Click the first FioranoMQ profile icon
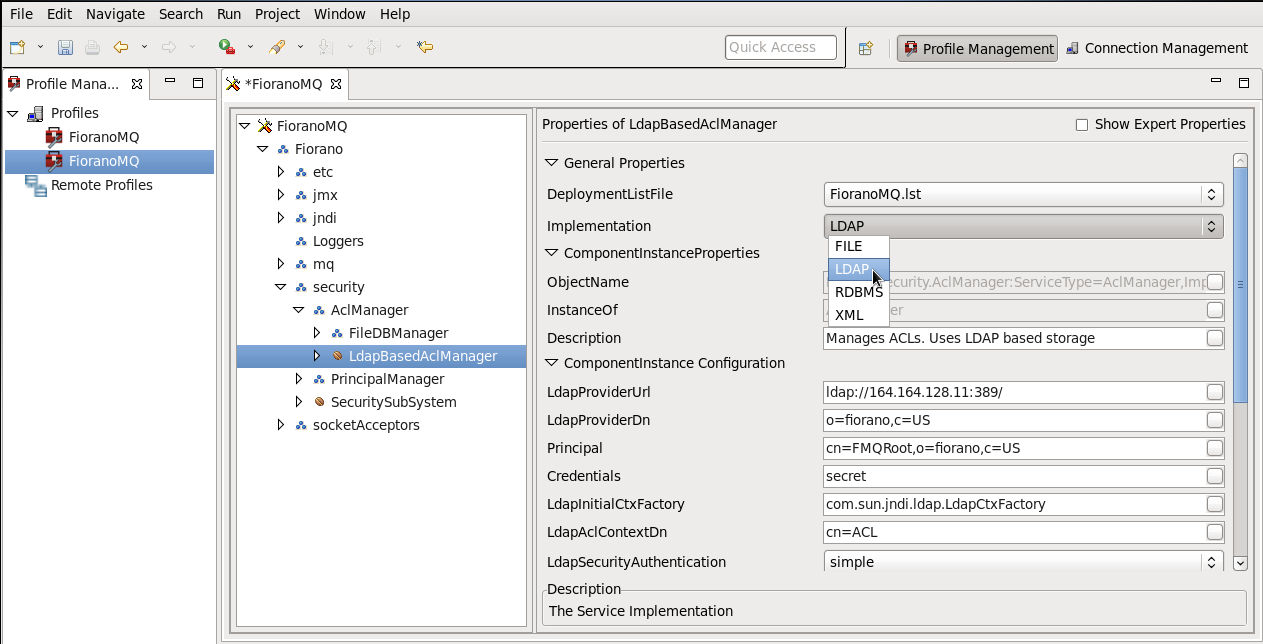This screenshot has width=1263, height=644. [x=54, y=137]
